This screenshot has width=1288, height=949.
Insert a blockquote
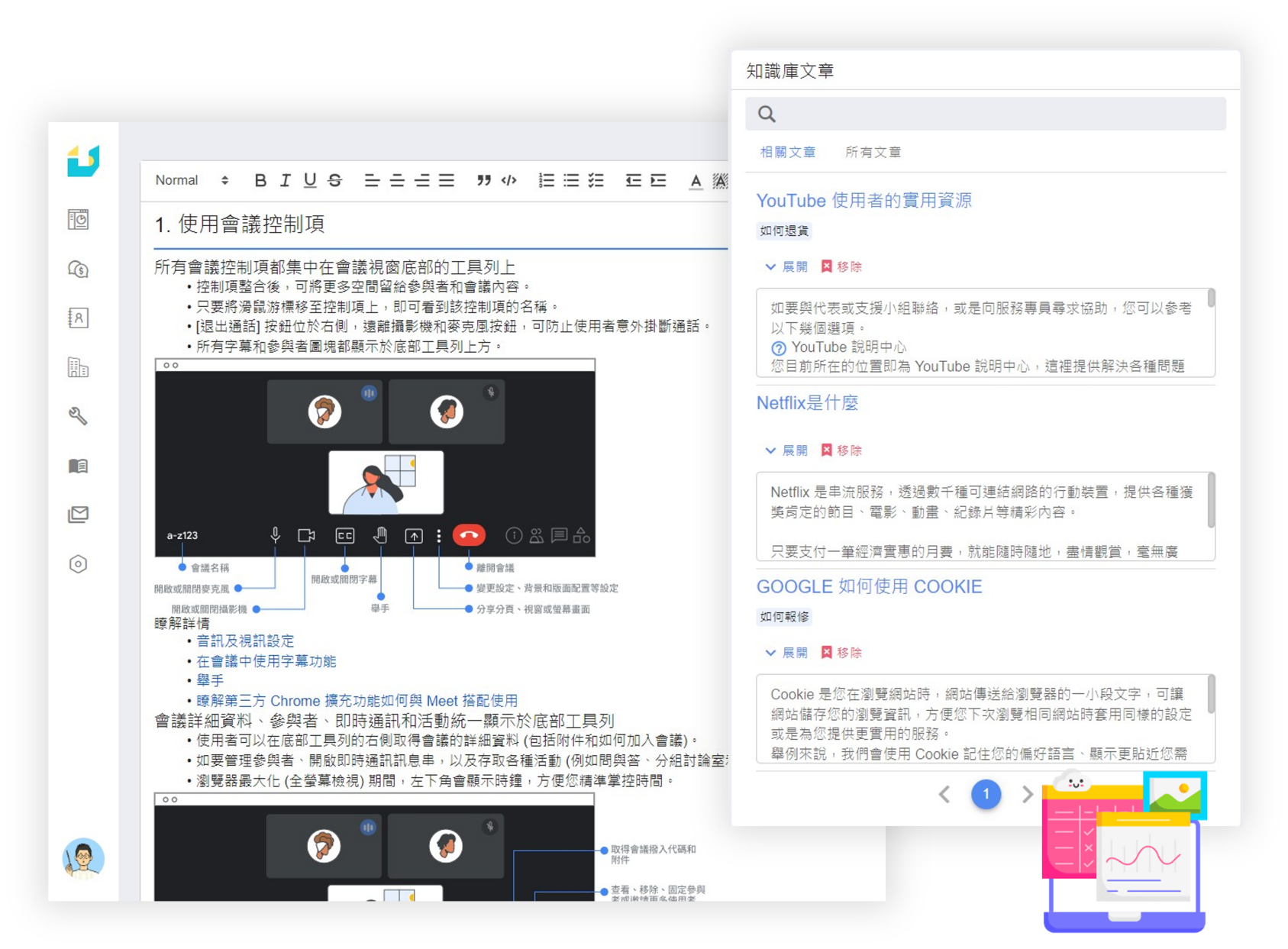pos(483,180)
